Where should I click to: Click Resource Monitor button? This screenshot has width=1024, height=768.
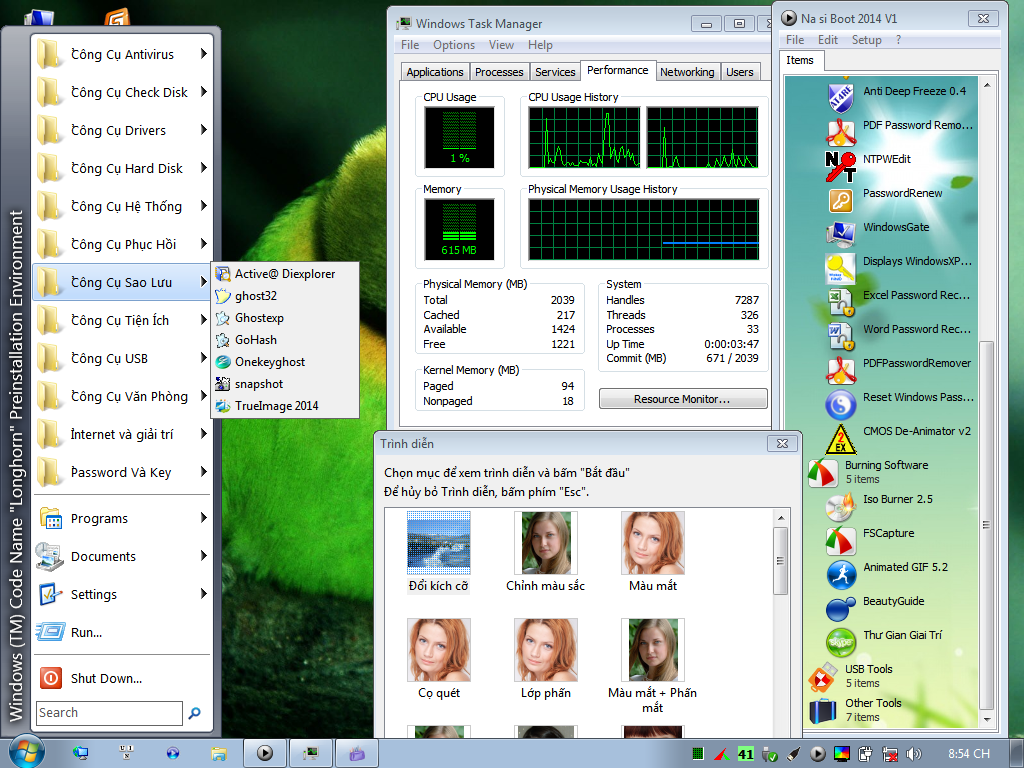pos(682,399)
